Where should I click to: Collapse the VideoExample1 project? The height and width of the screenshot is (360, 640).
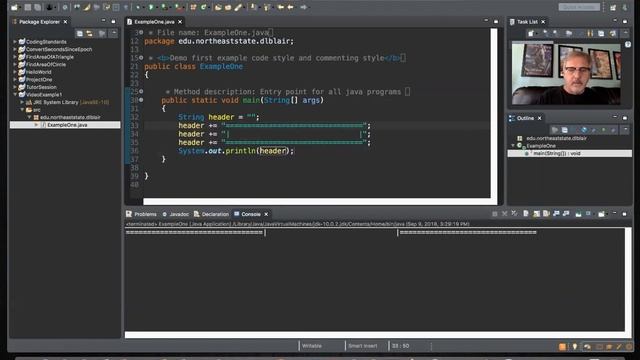coord(15,94)
